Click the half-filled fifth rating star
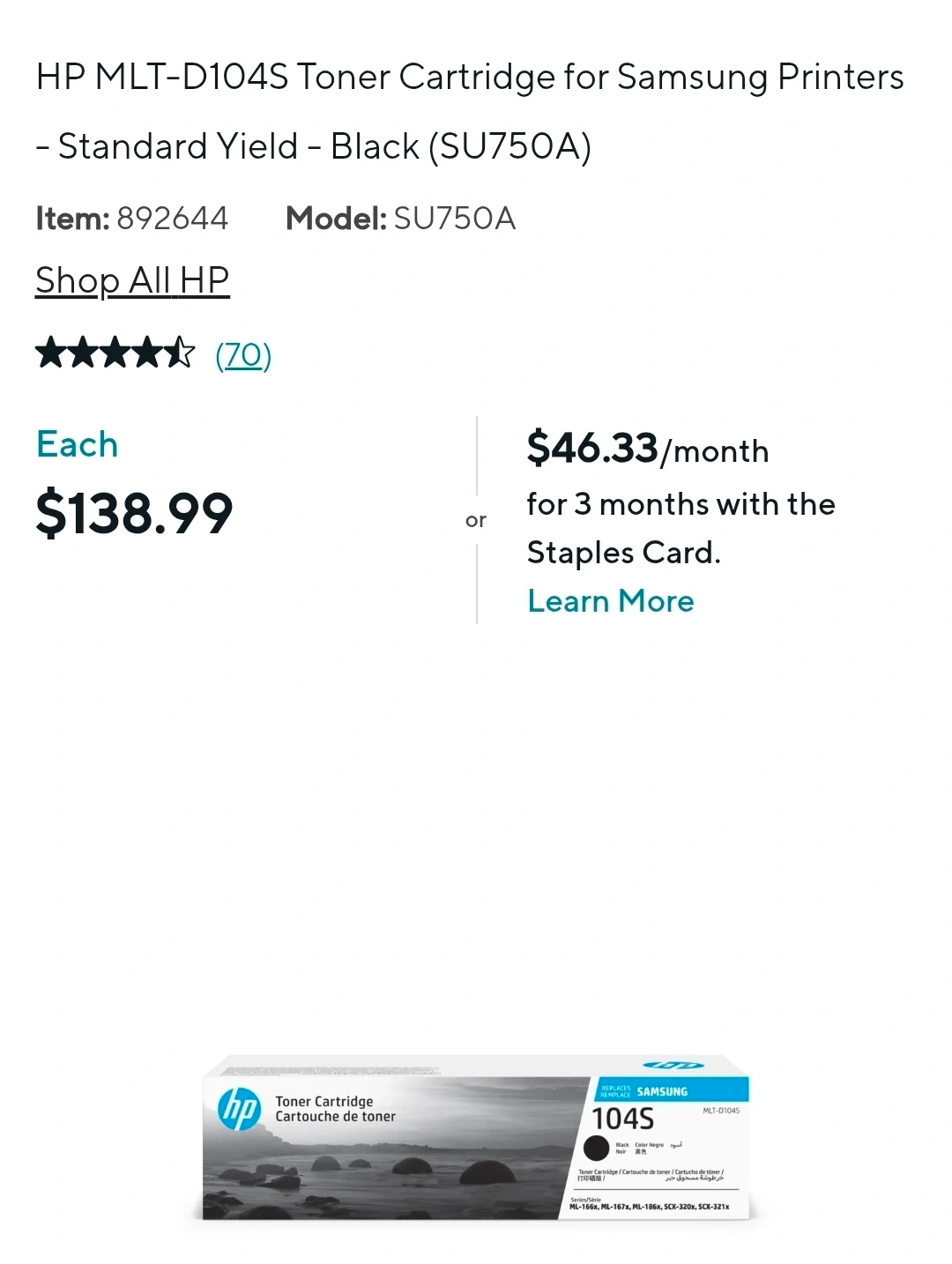Viewport: 952px width, 1264px height. pyautogui.click(x=180, y=353)
